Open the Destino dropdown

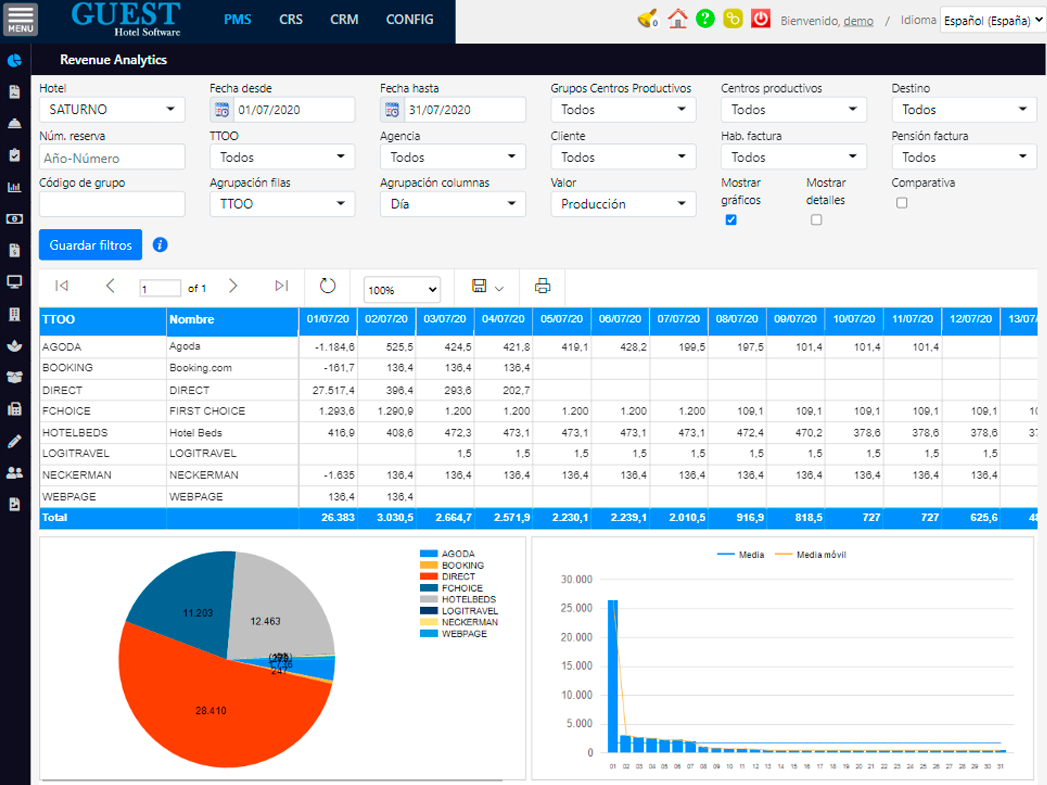coord(964,109)
